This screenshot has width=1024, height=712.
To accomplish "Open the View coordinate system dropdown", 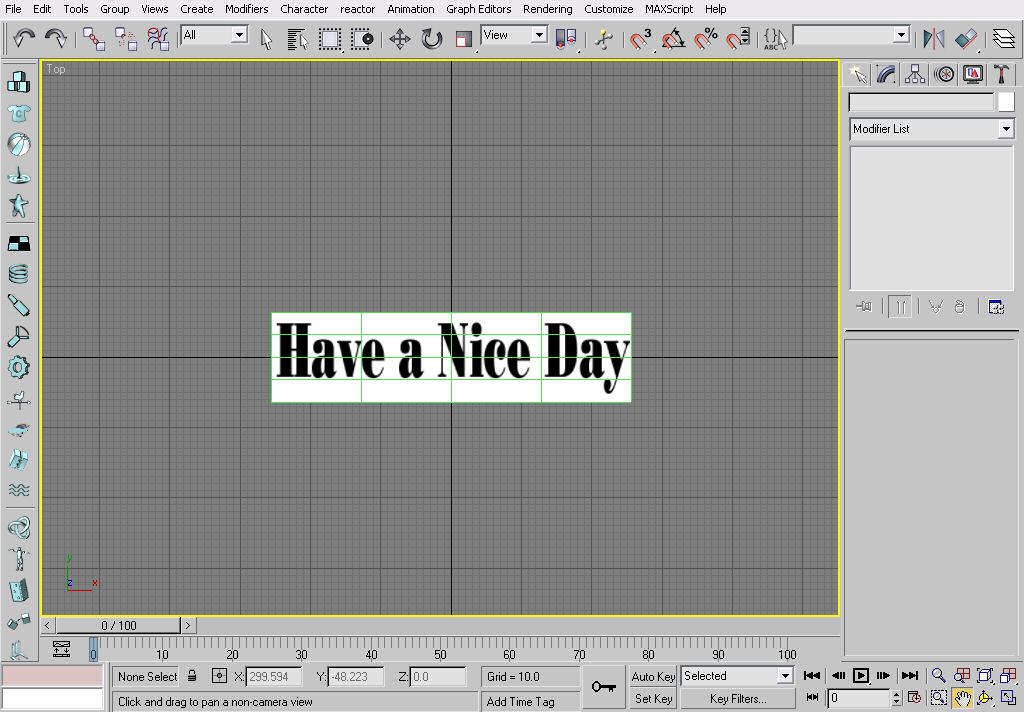I will pos(514,35).
